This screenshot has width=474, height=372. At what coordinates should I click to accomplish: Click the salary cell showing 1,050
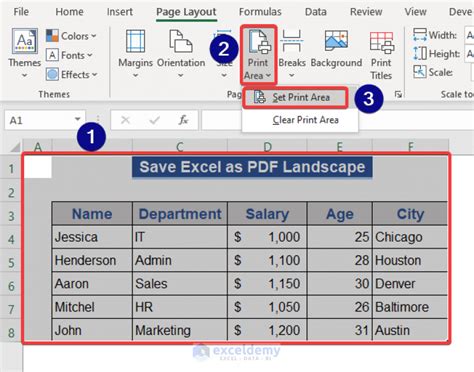pyautogui.click(x=267, y=307)
